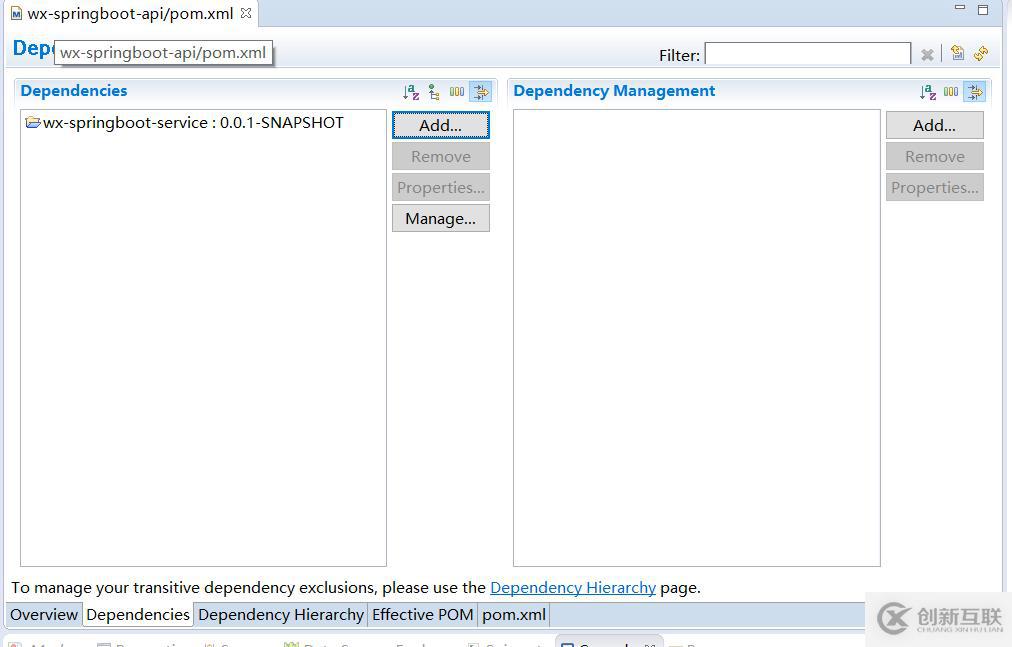Toggle Dependency Management filter icon

click(x=975, y=92)
